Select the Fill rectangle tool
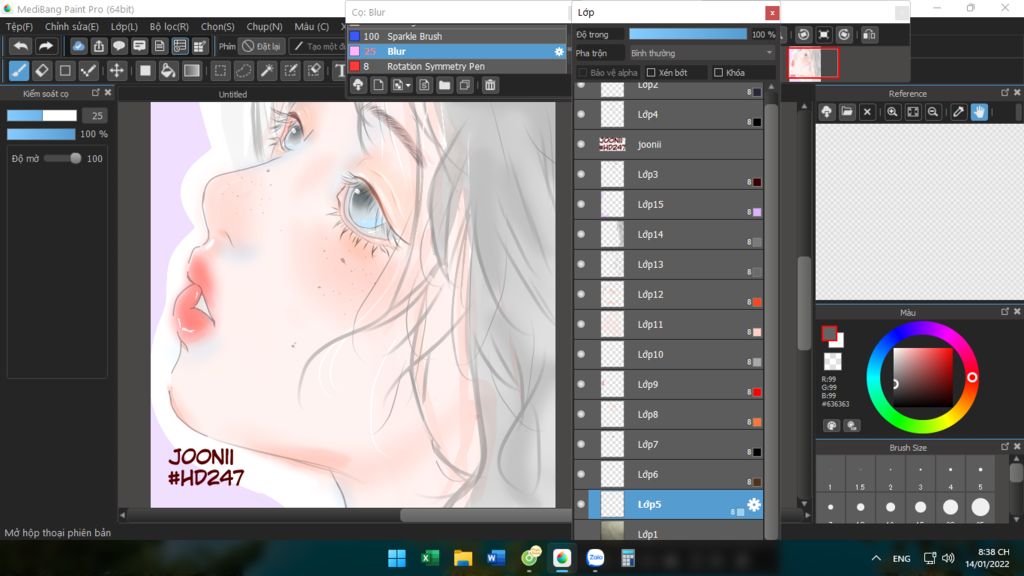Viewport: 1024px width, 576px height. (x=145, y=71)
